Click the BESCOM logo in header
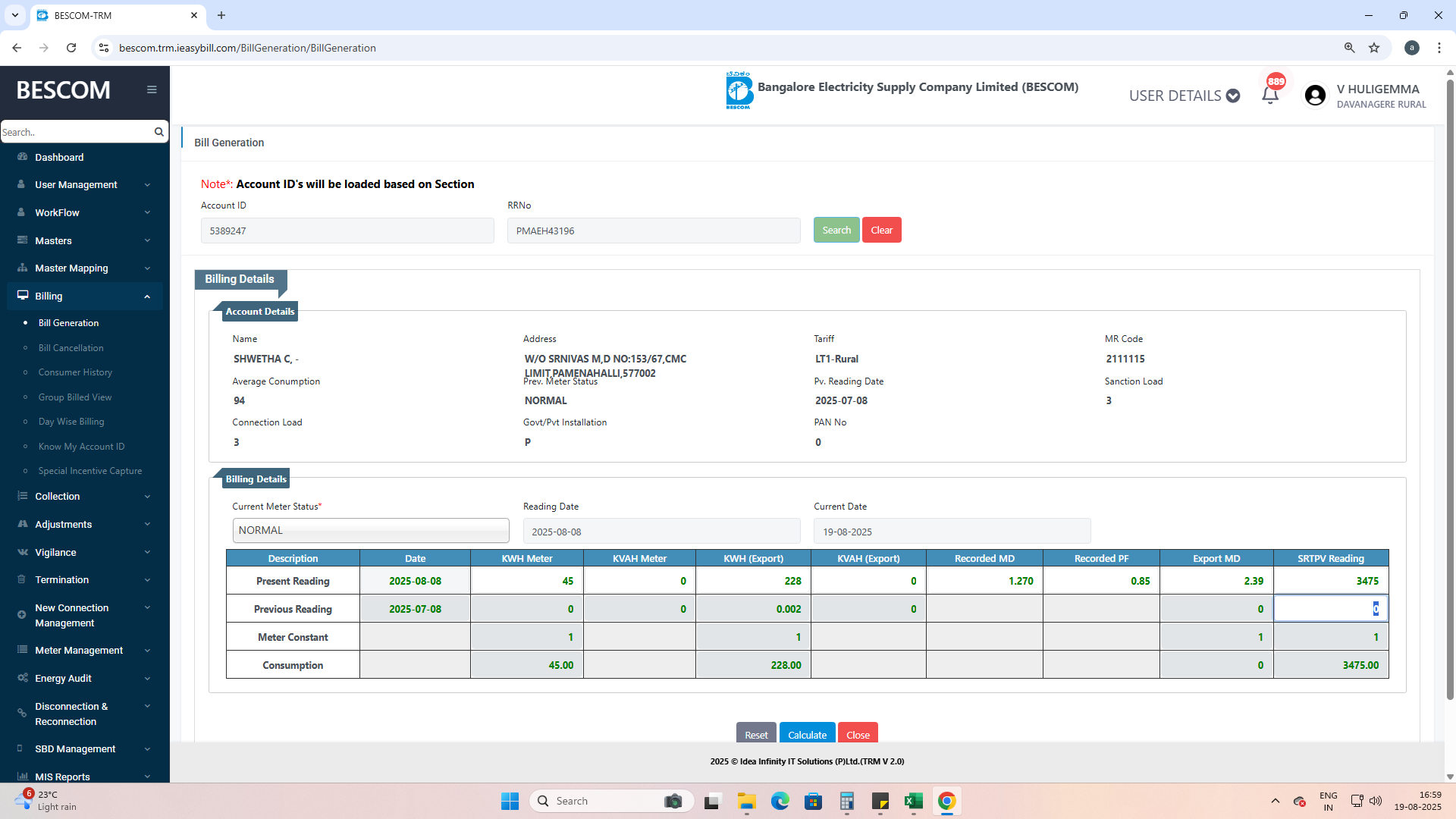This screenshot has width=1456, height=819. [x=739, y=90]
